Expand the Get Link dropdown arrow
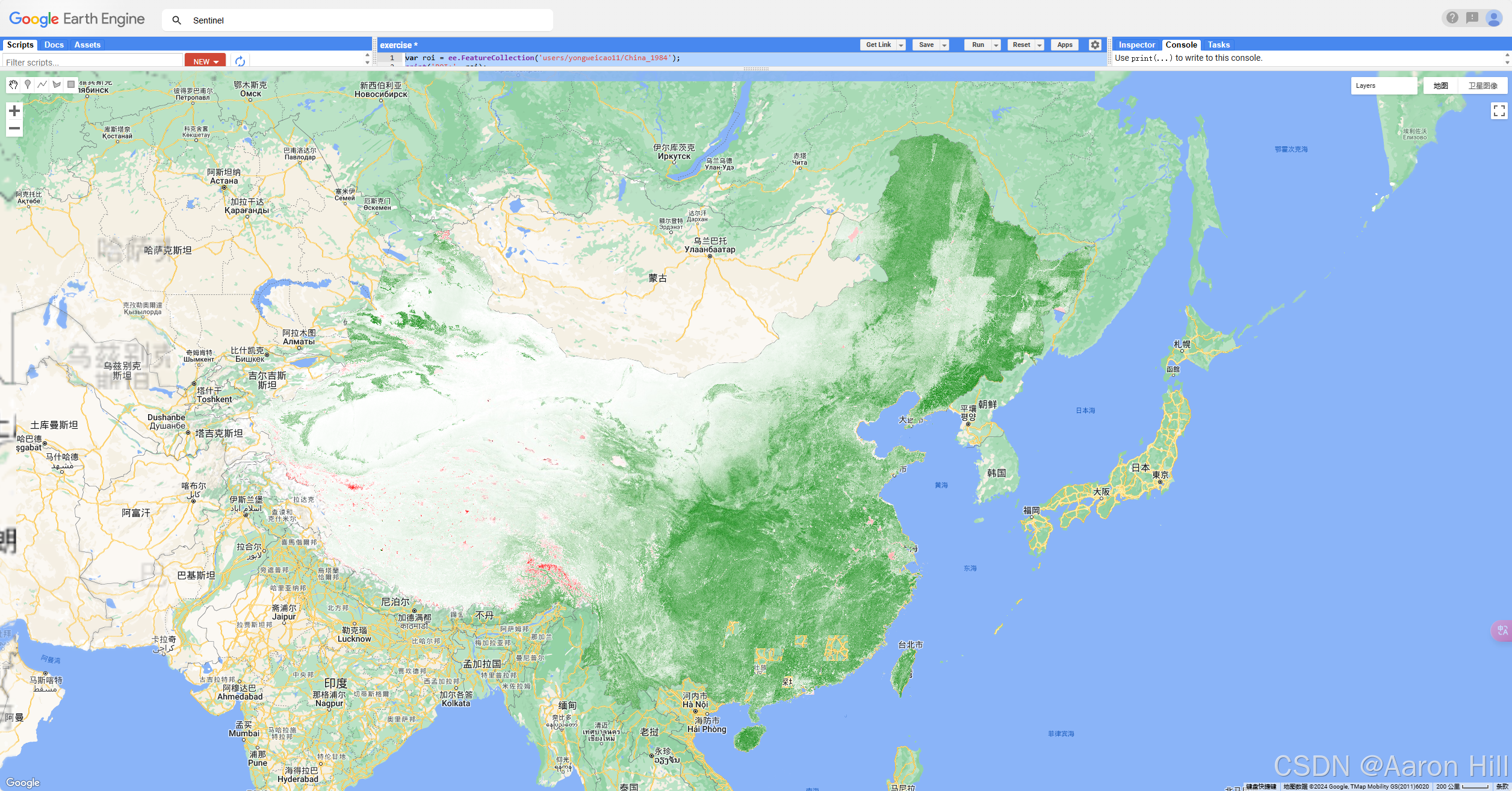The height and width of the screenshot is (791, 1512). [x=901, y=45]
